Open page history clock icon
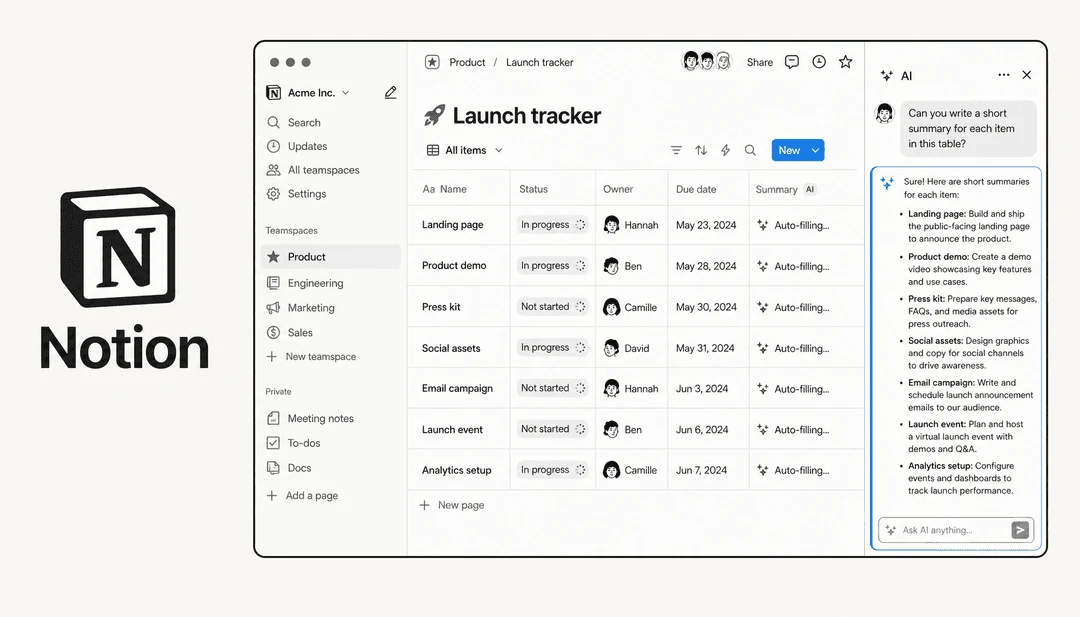This screenshot has height=617, width=1080. click(x=819, y=62)
